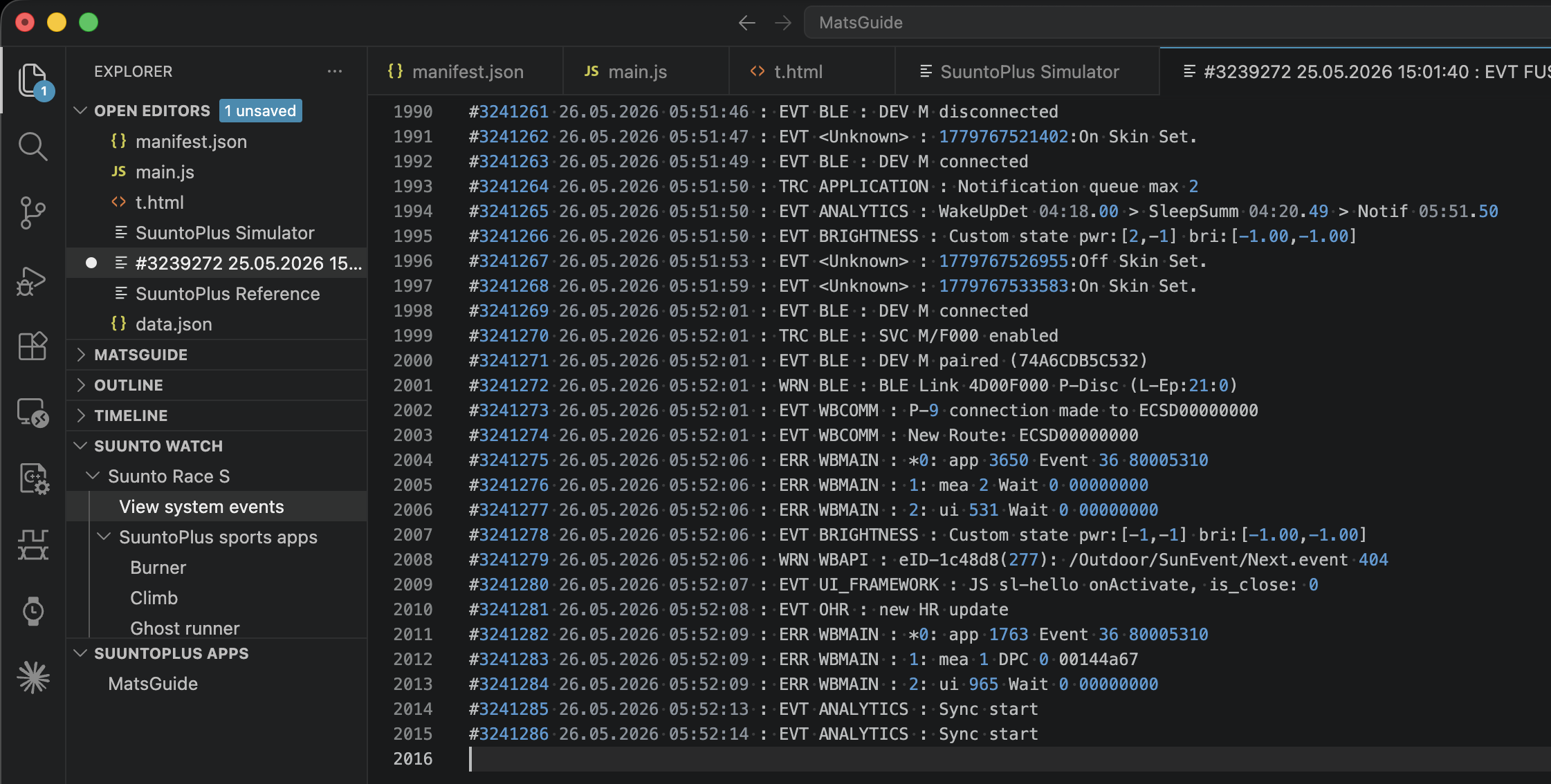
Task: Click '/Outdoor/SunEvent/Next.event 404' log entry
Action: tap(1229, 559)
